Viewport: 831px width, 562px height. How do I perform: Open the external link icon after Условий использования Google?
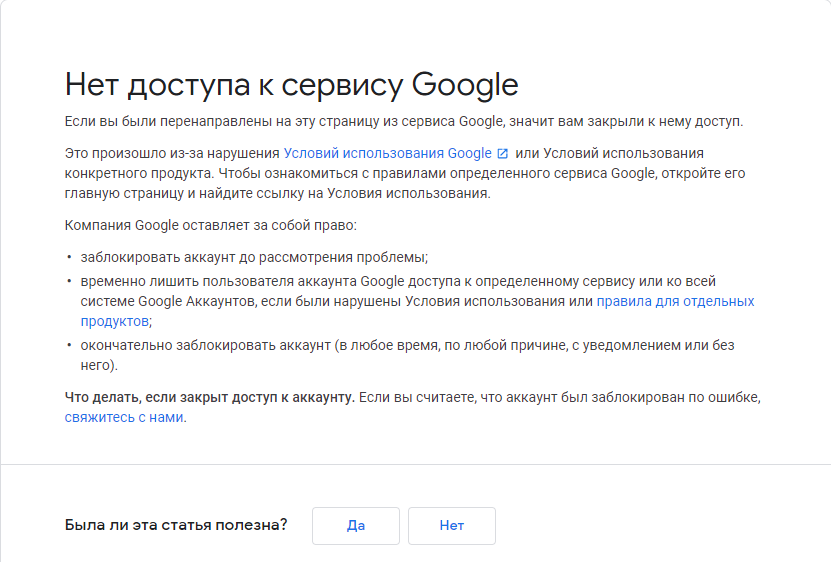502,154
